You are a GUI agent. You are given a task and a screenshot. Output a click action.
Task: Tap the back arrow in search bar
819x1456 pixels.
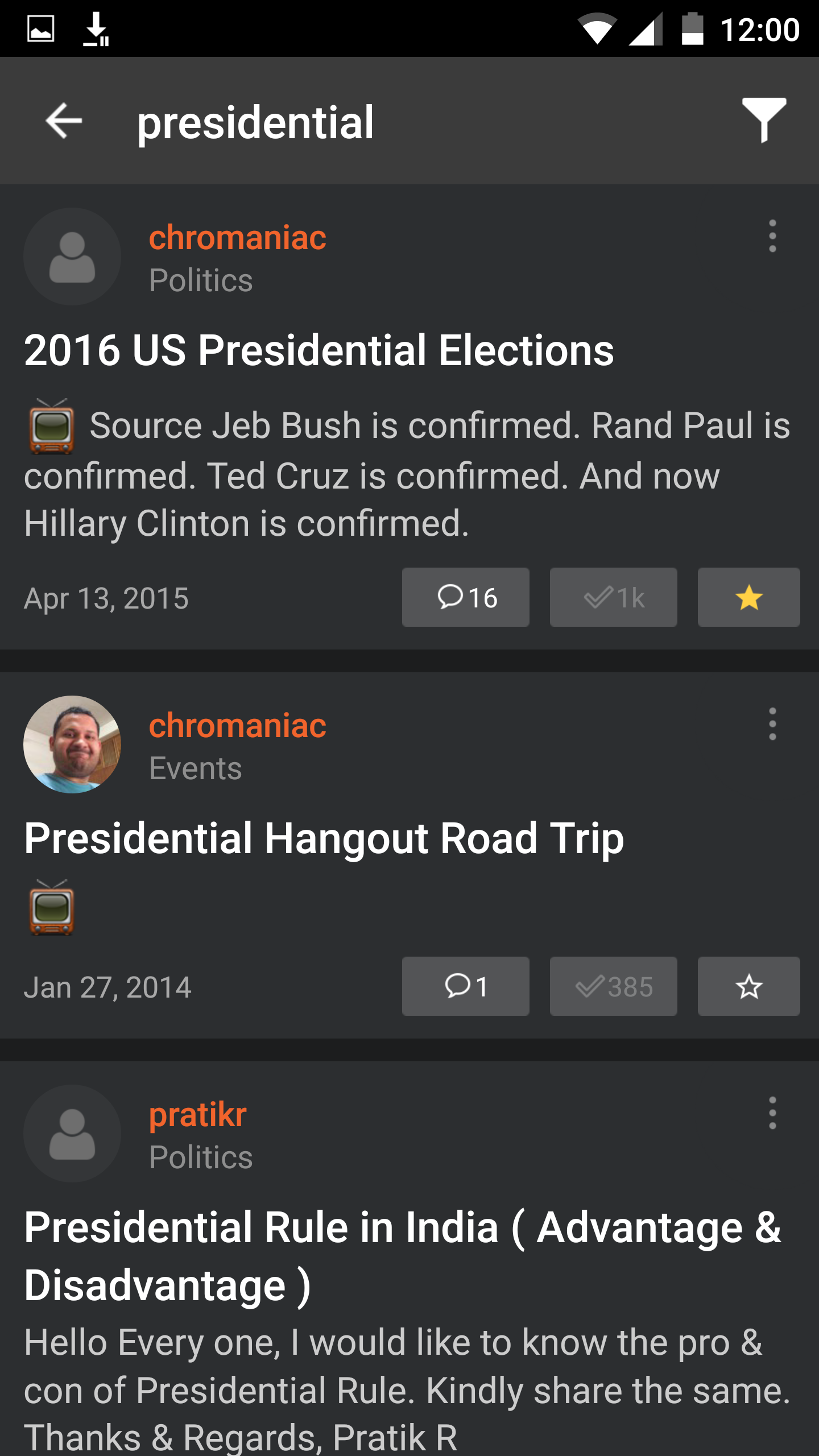click(64, 121)
